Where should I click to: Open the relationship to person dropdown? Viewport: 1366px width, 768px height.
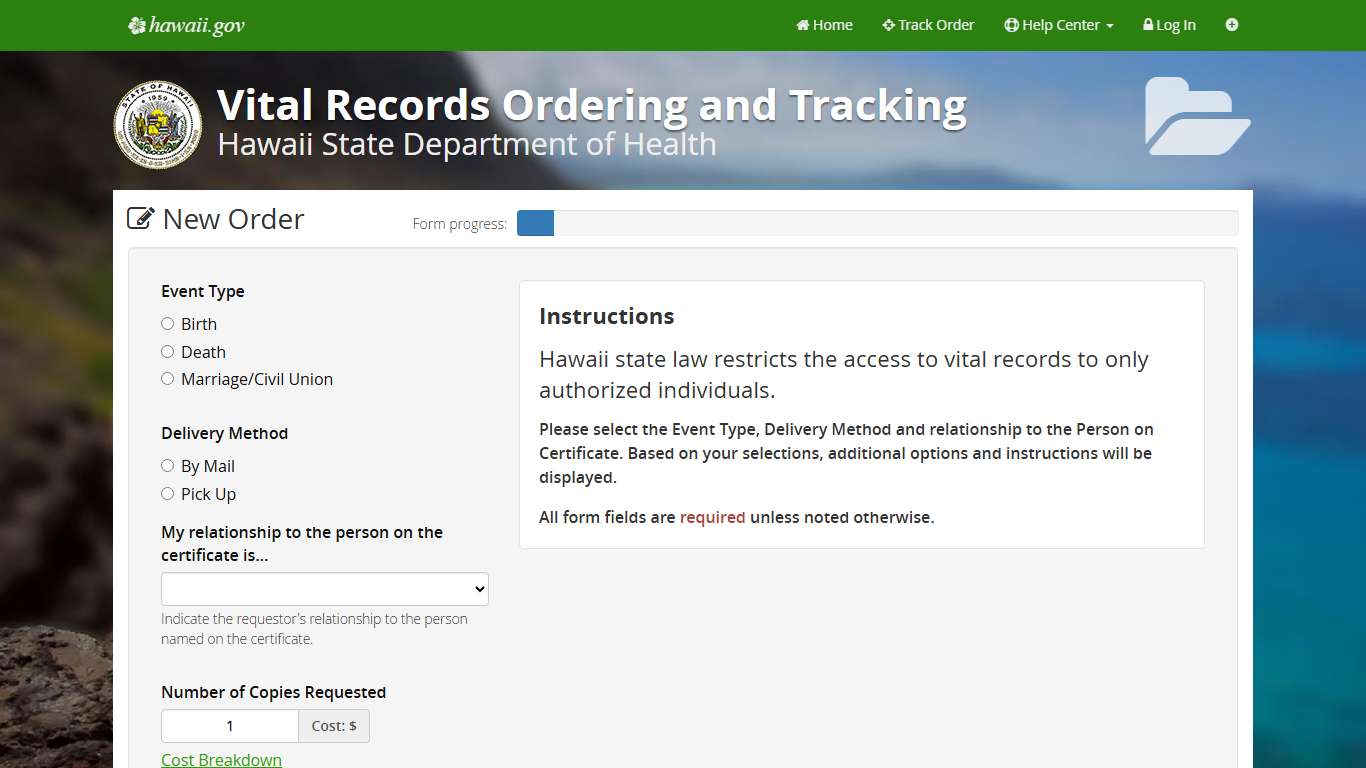click(x=324, y=589)
